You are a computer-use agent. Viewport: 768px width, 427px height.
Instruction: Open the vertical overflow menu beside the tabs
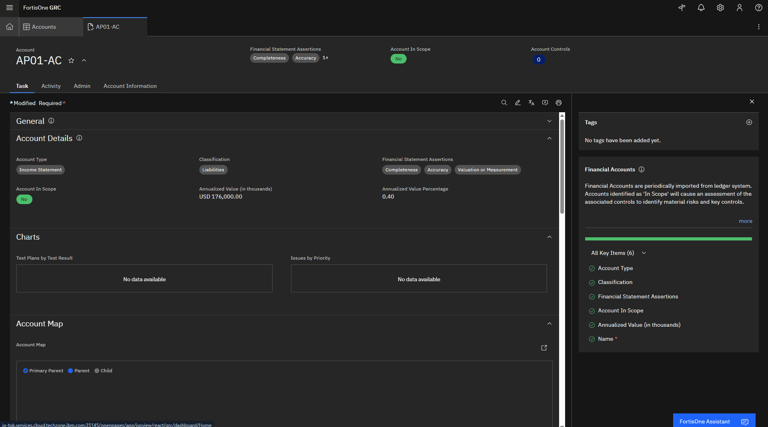click(x=758, y=27)
